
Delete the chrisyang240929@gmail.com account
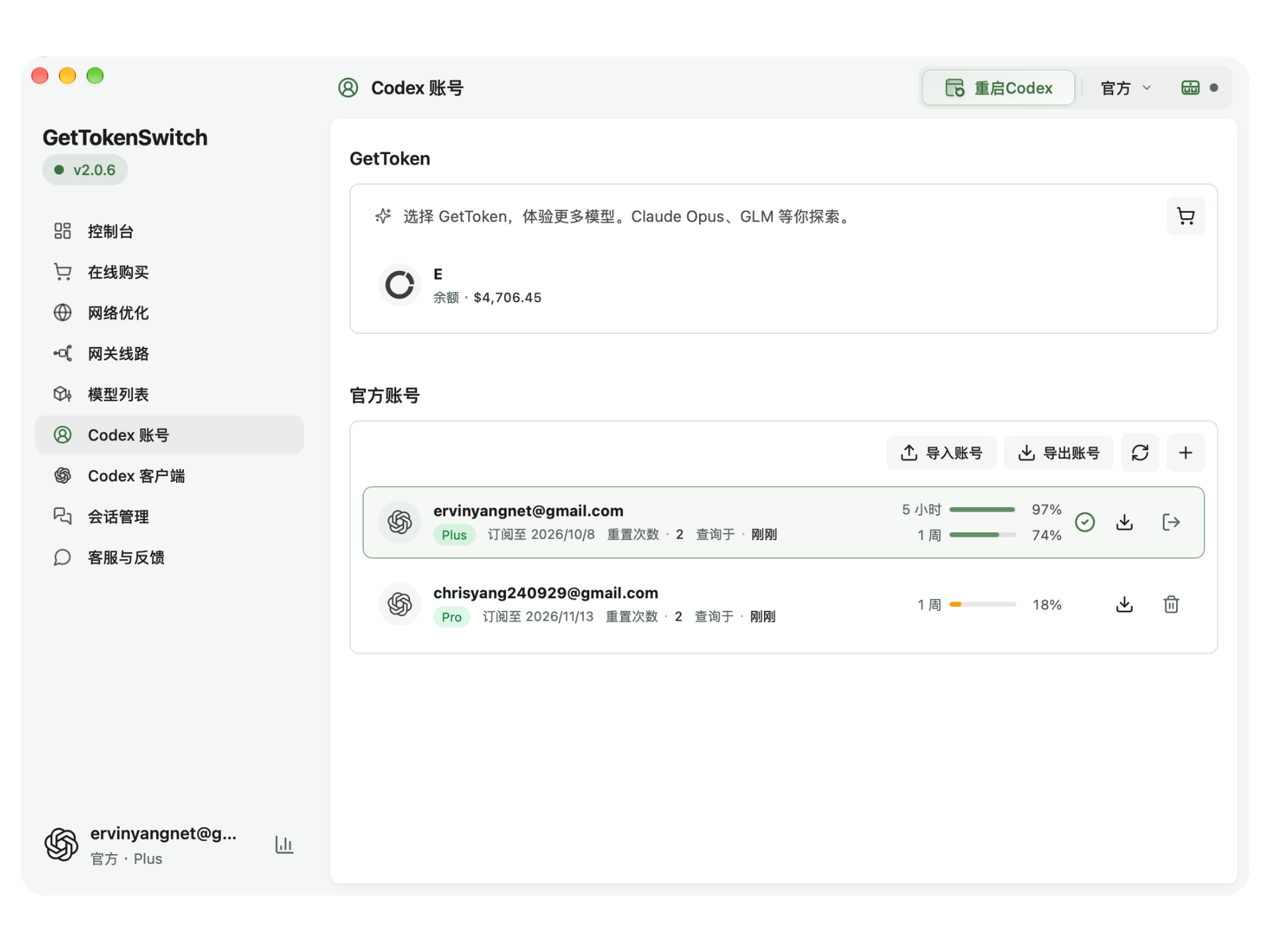point(1171,604)
